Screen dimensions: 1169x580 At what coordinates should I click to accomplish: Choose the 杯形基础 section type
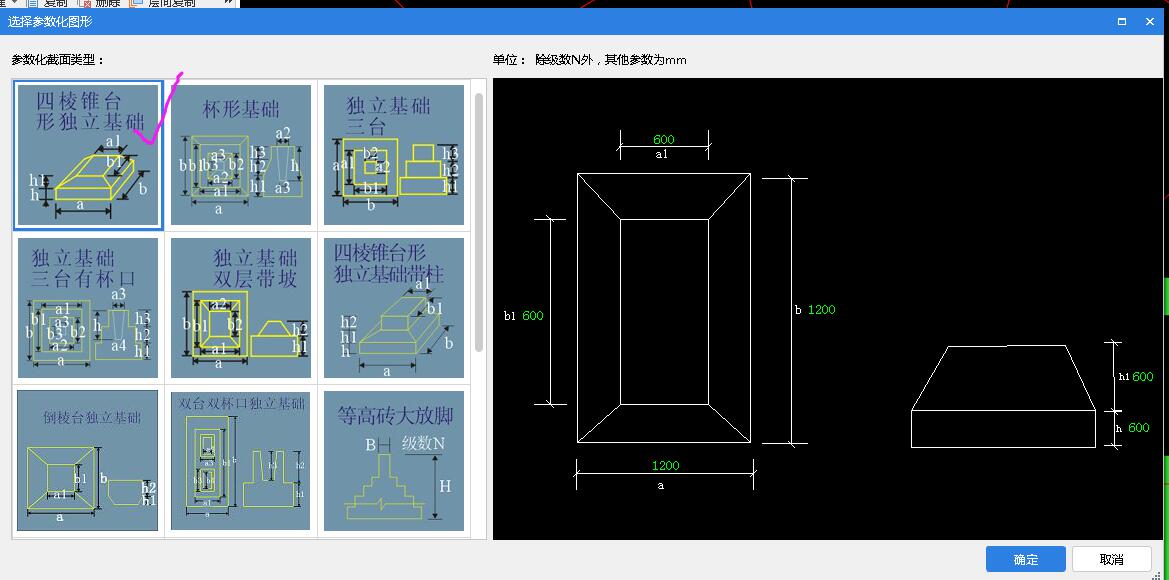coord(241,154)
